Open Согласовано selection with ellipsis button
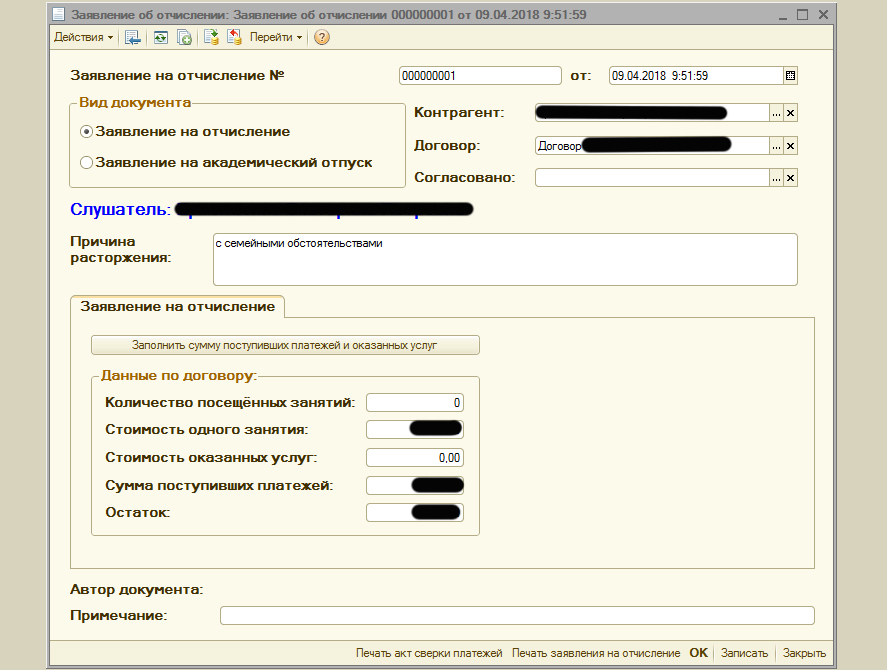The width and height of the screenshot is (887, 670). [x=775, y=178]
